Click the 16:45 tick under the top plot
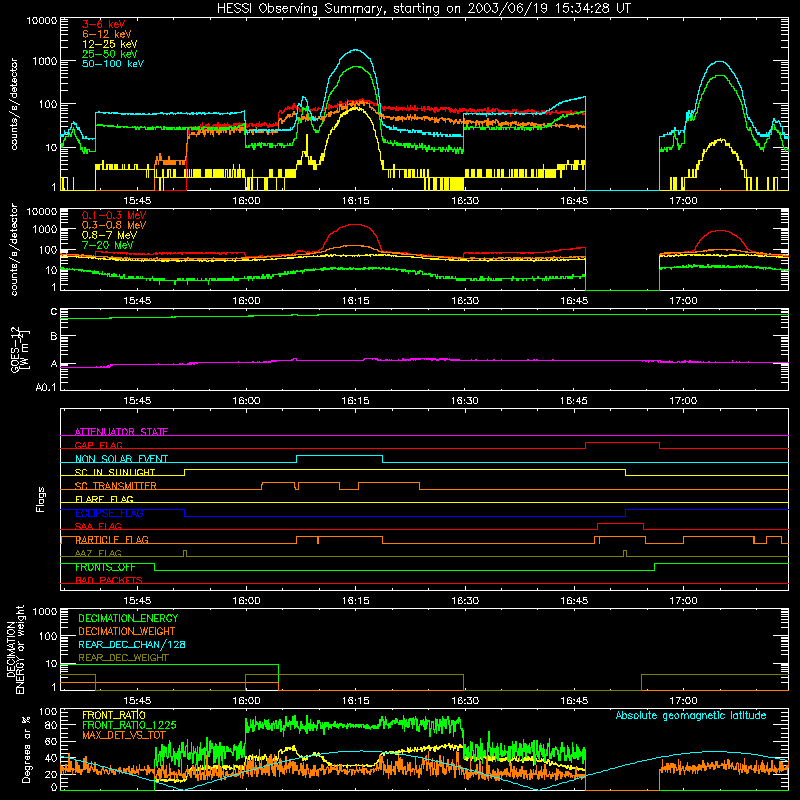This screenshot has width=800, height=800. [x=574, y=201]
